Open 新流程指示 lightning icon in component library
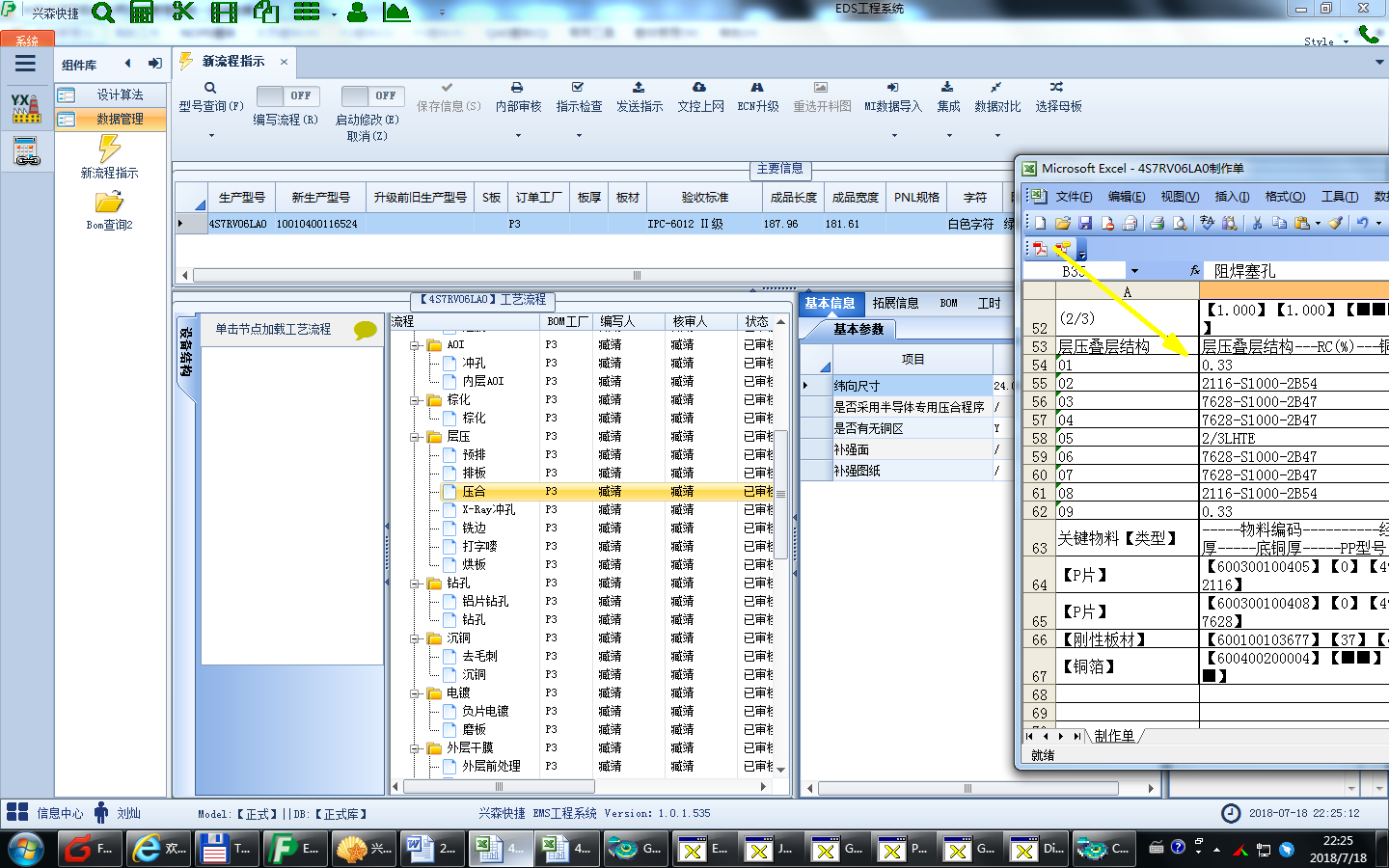 109,148
